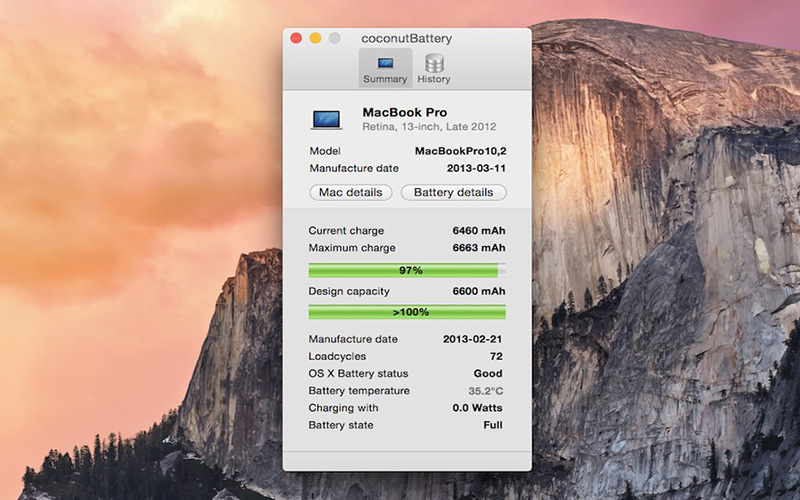Click the 97% charge progress bar
The width and height of the screenshot is (800, 500).
tap(407, 270)
